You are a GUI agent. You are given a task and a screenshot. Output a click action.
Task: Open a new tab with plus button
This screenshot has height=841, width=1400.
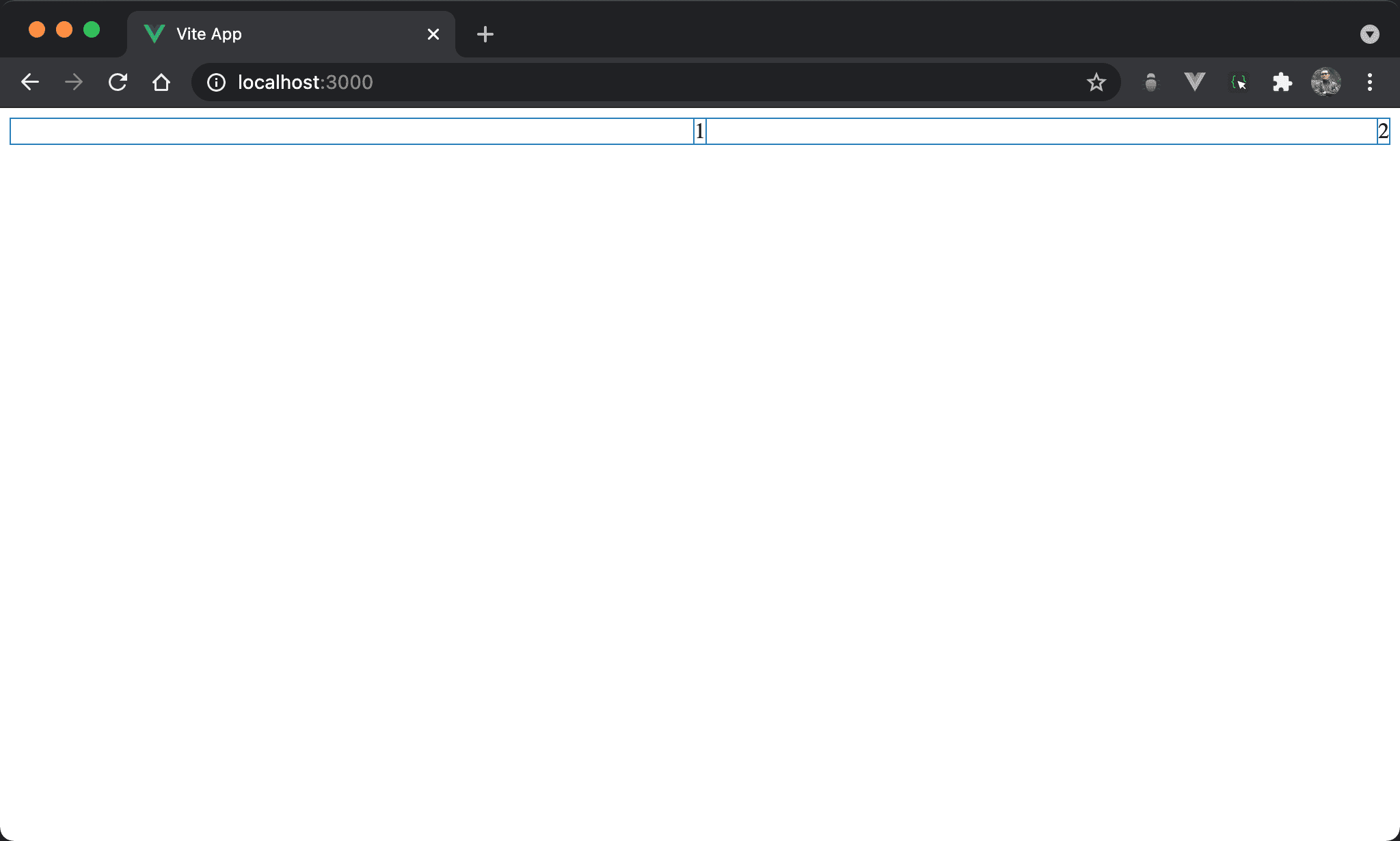point(485,34)
